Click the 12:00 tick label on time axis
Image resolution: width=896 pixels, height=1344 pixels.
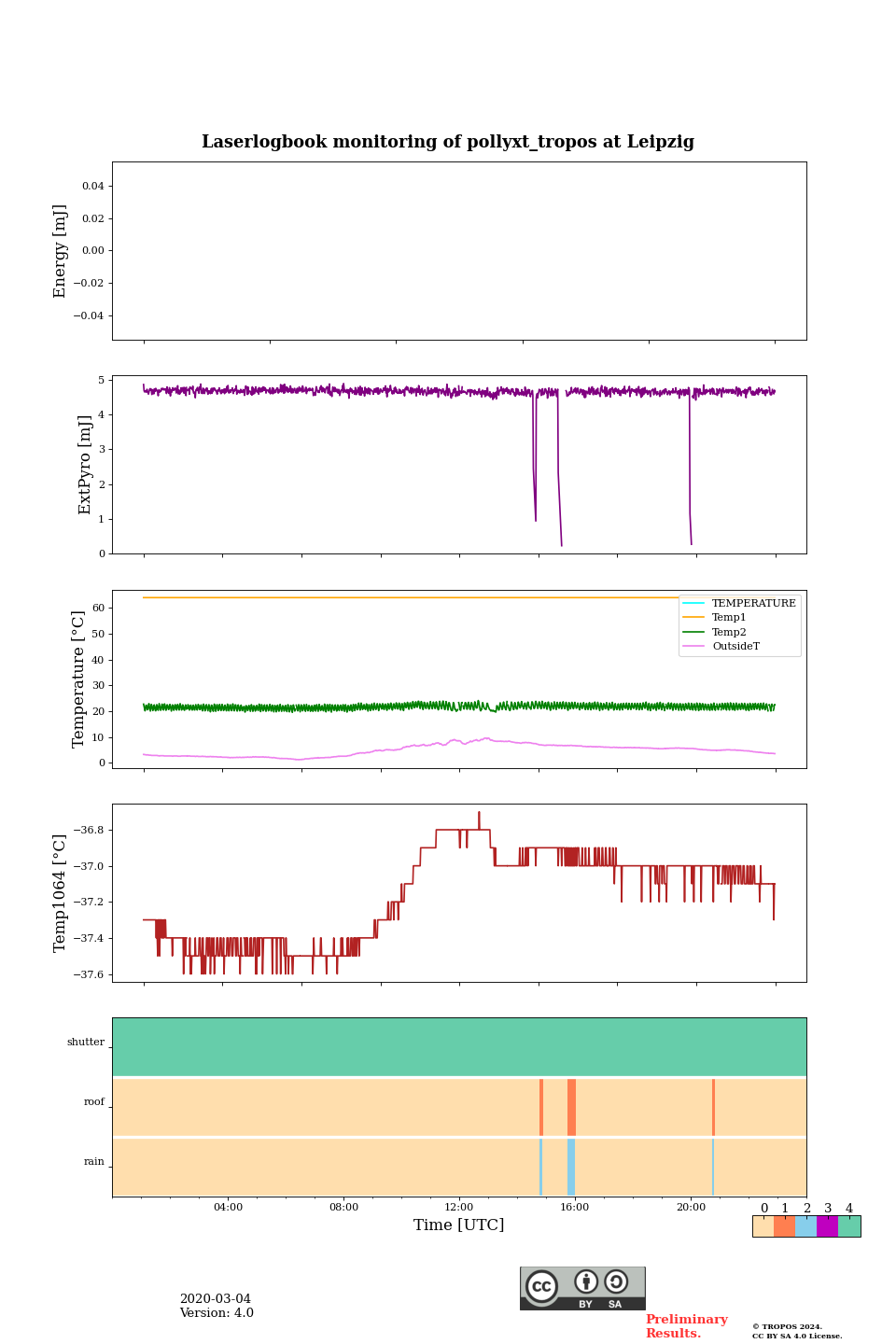459,1208
